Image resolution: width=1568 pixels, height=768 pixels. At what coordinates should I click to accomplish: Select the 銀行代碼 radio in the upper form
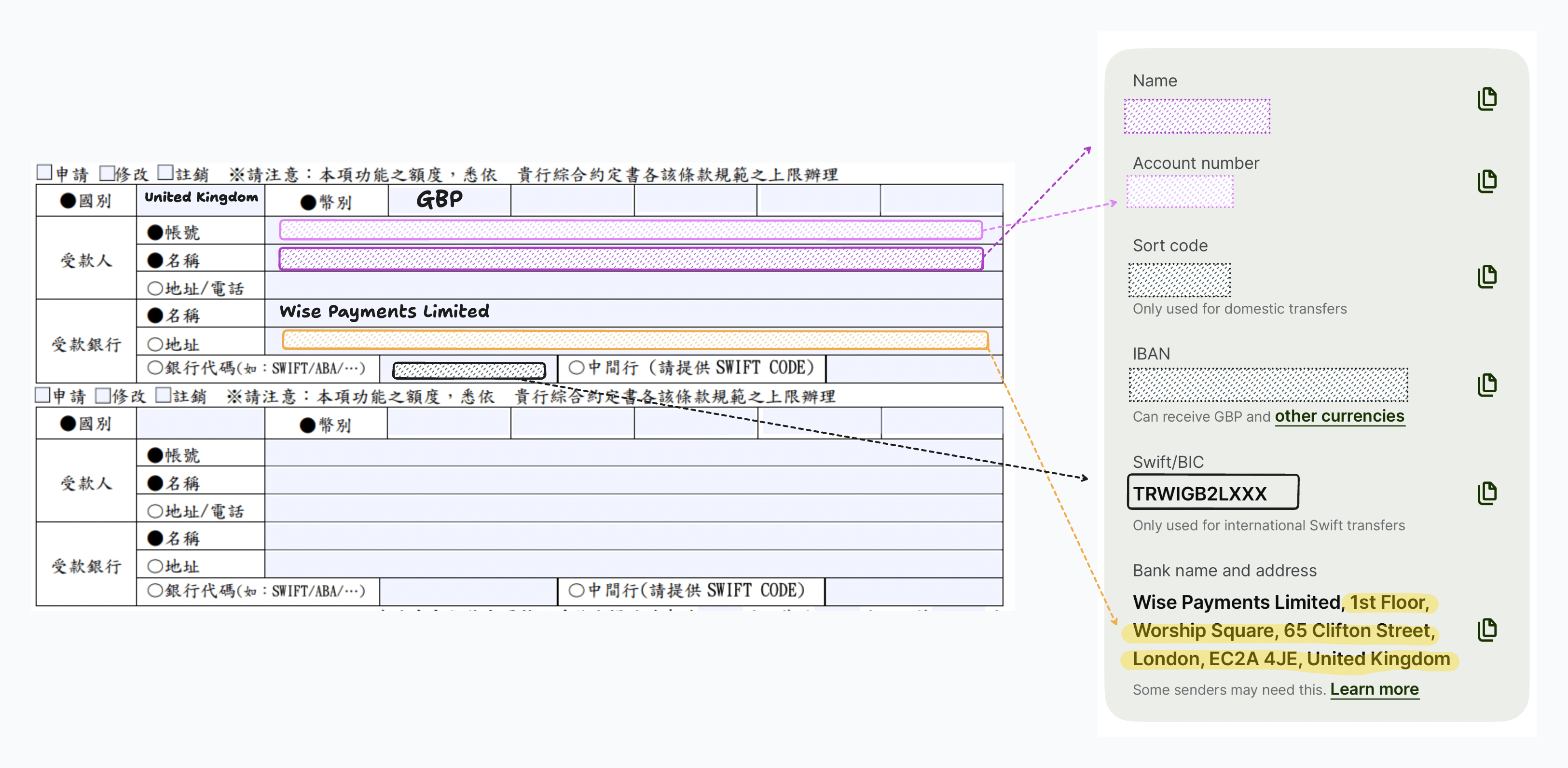[155, 368]
